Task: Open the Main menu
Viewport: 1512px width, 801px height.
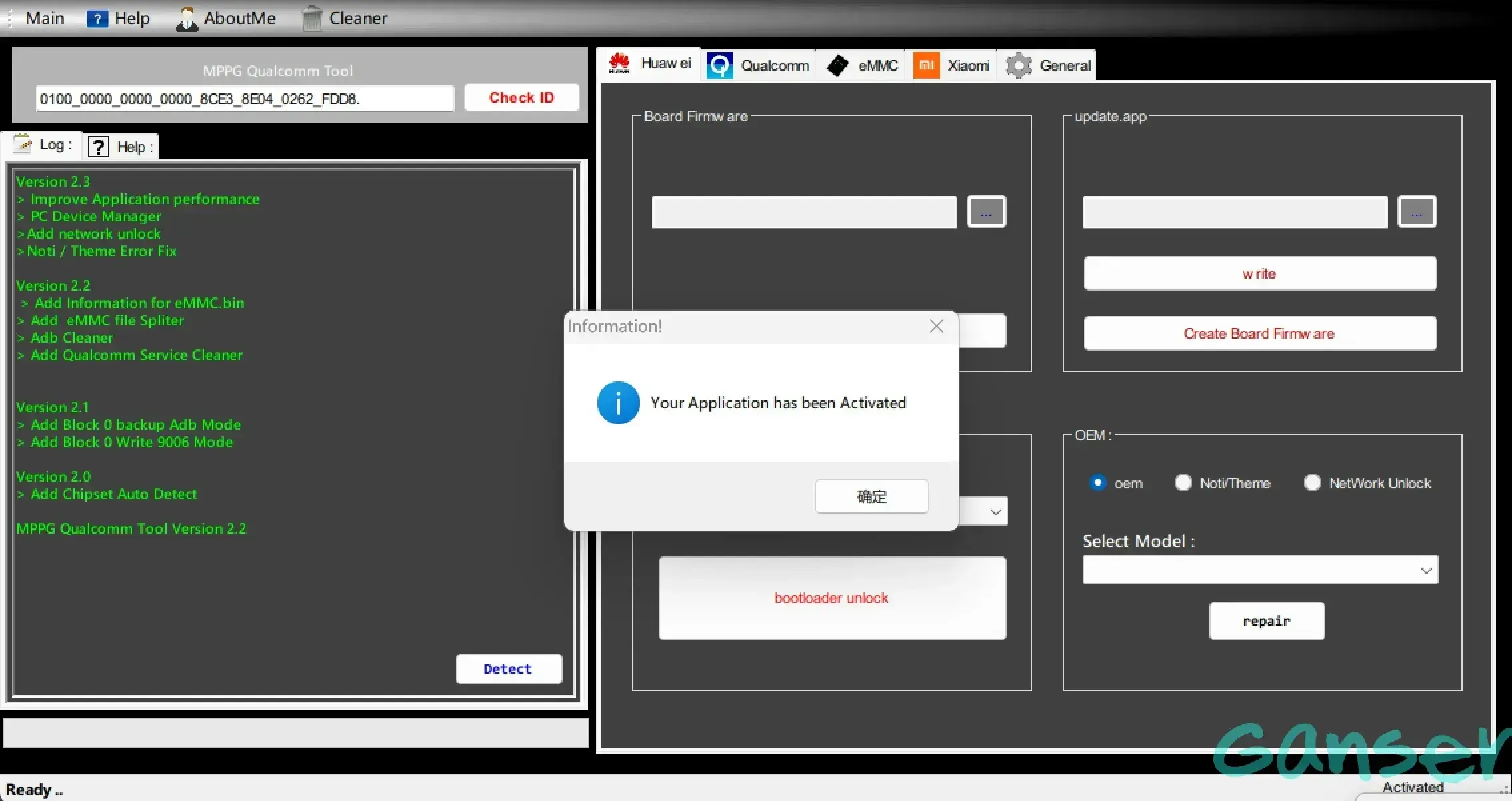Action: [x=44, y=18]
